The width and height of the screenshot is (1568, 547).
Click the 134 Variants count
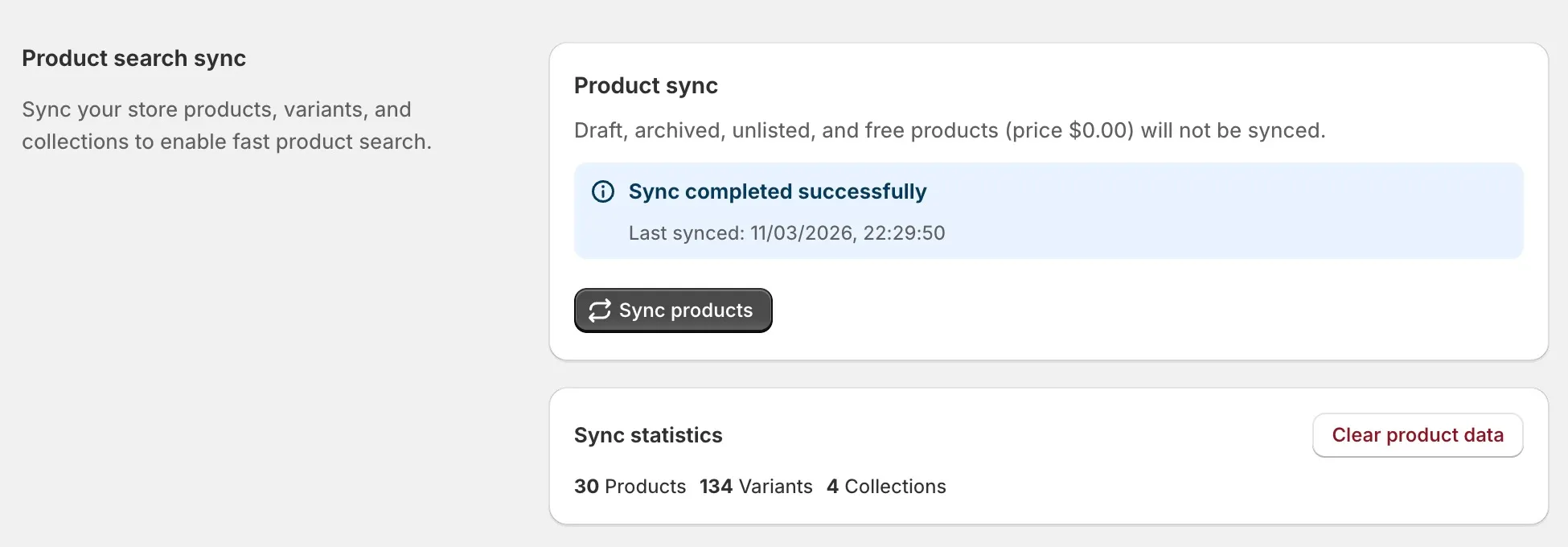click(x=756, y=486)
